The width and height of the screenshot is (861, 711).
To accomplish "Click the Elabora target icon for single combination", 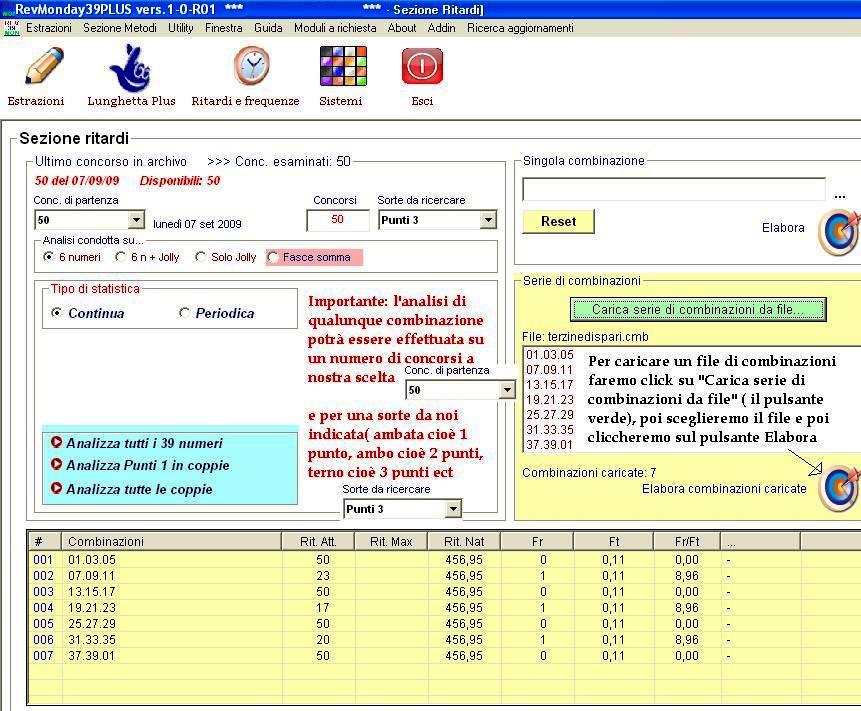I will click(838, 231).
